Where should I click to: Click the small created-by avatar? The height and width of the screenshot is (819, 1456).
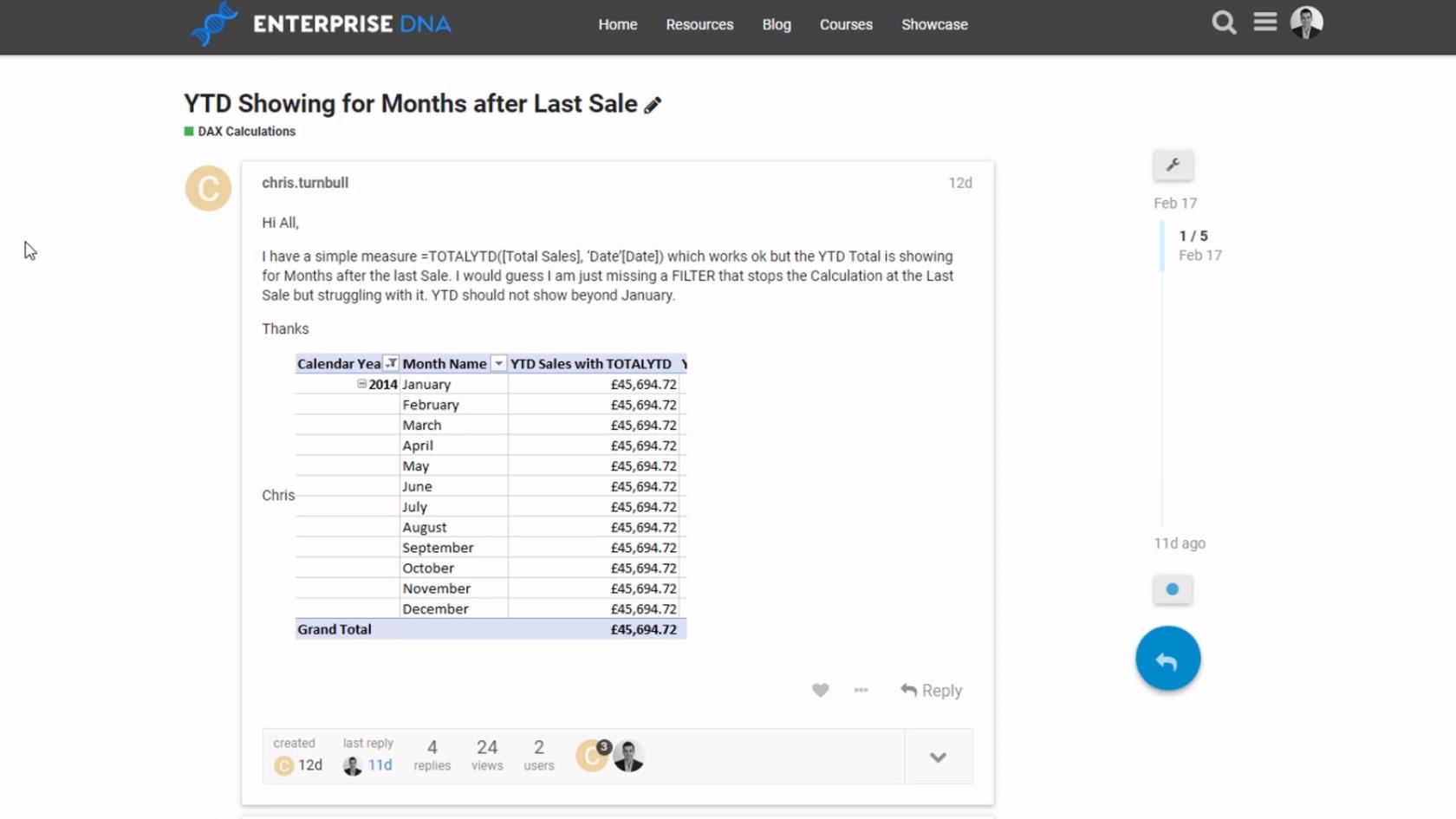point(283,766)
